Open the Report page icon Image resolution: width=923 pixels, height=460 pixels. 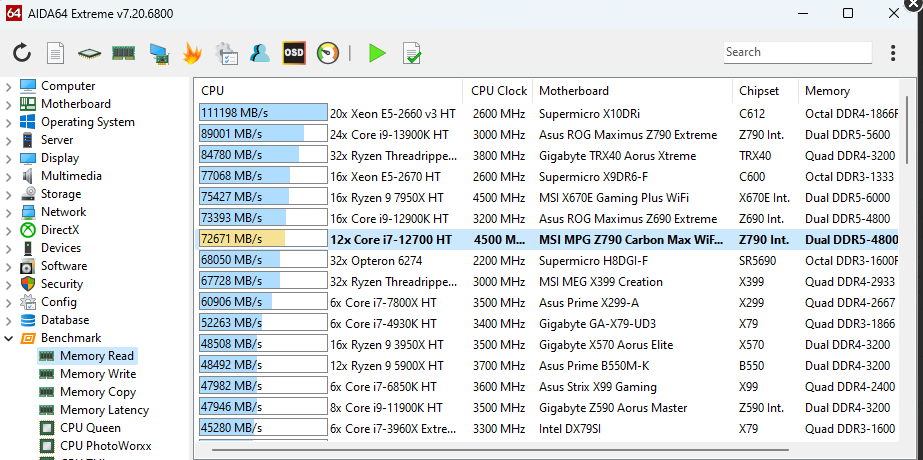point(56,54)
